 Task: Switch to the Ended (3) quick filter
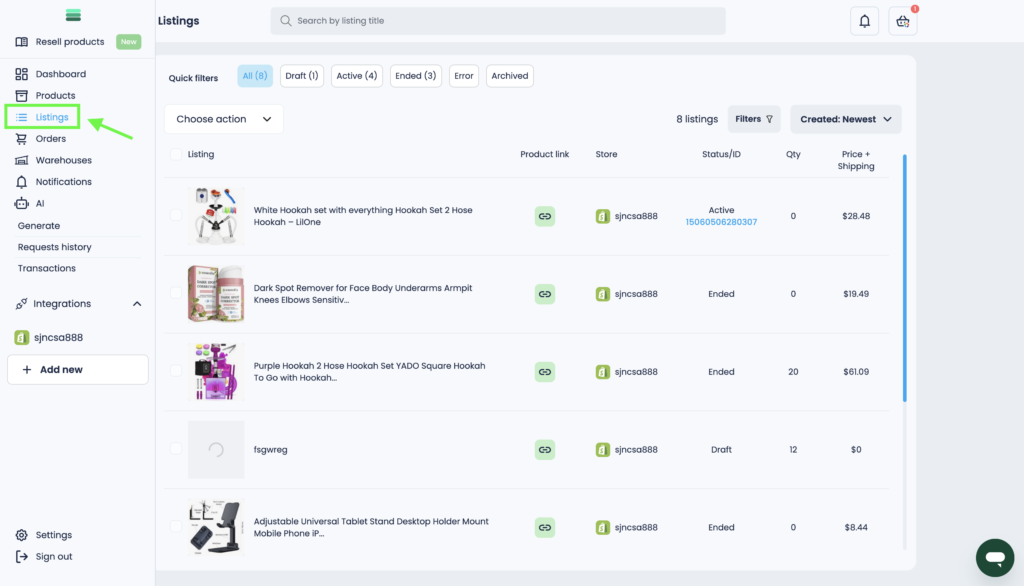point(415,76)
